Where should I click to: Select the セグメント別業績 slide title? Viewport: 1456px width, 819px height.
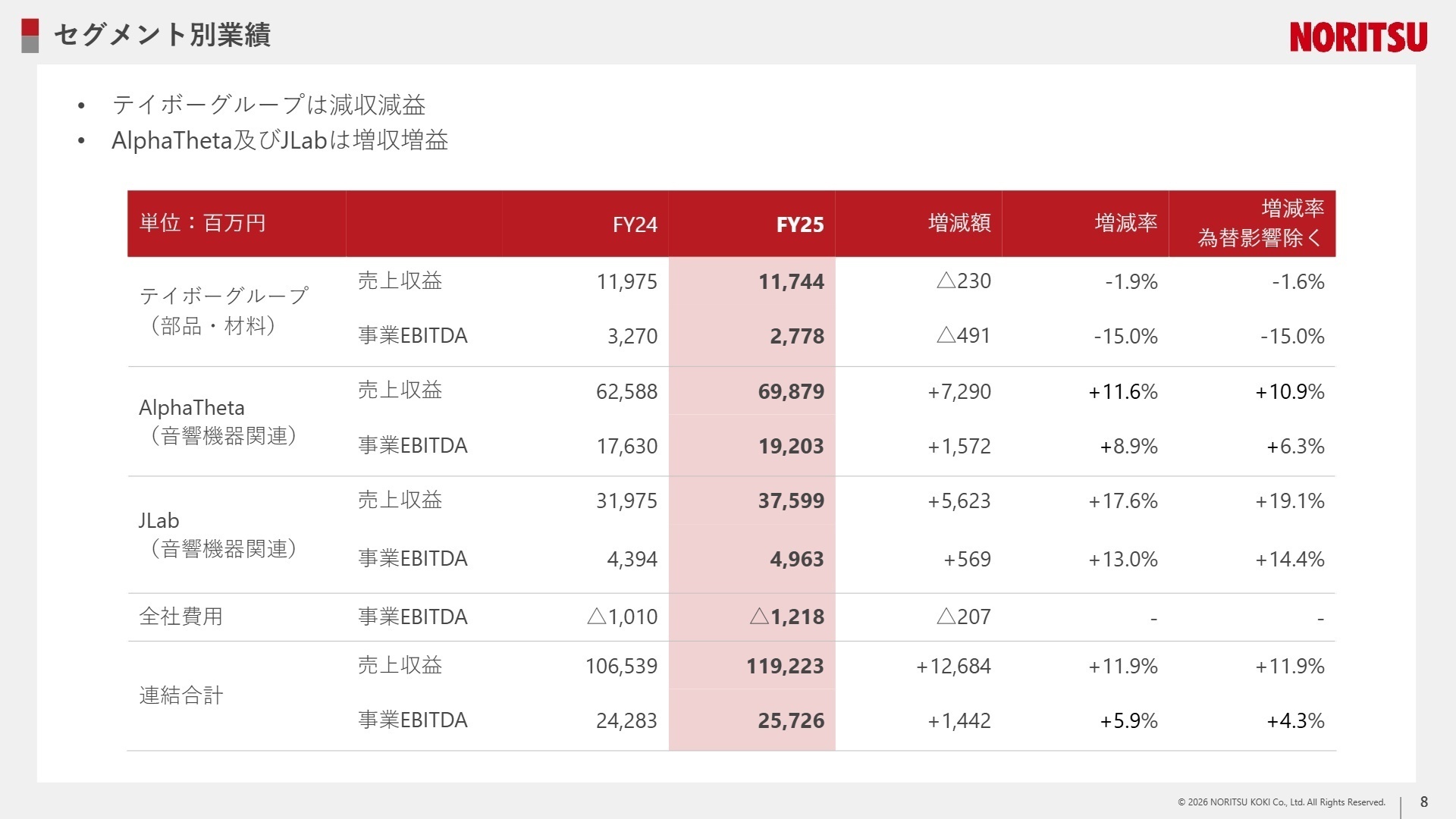[162, 35]
